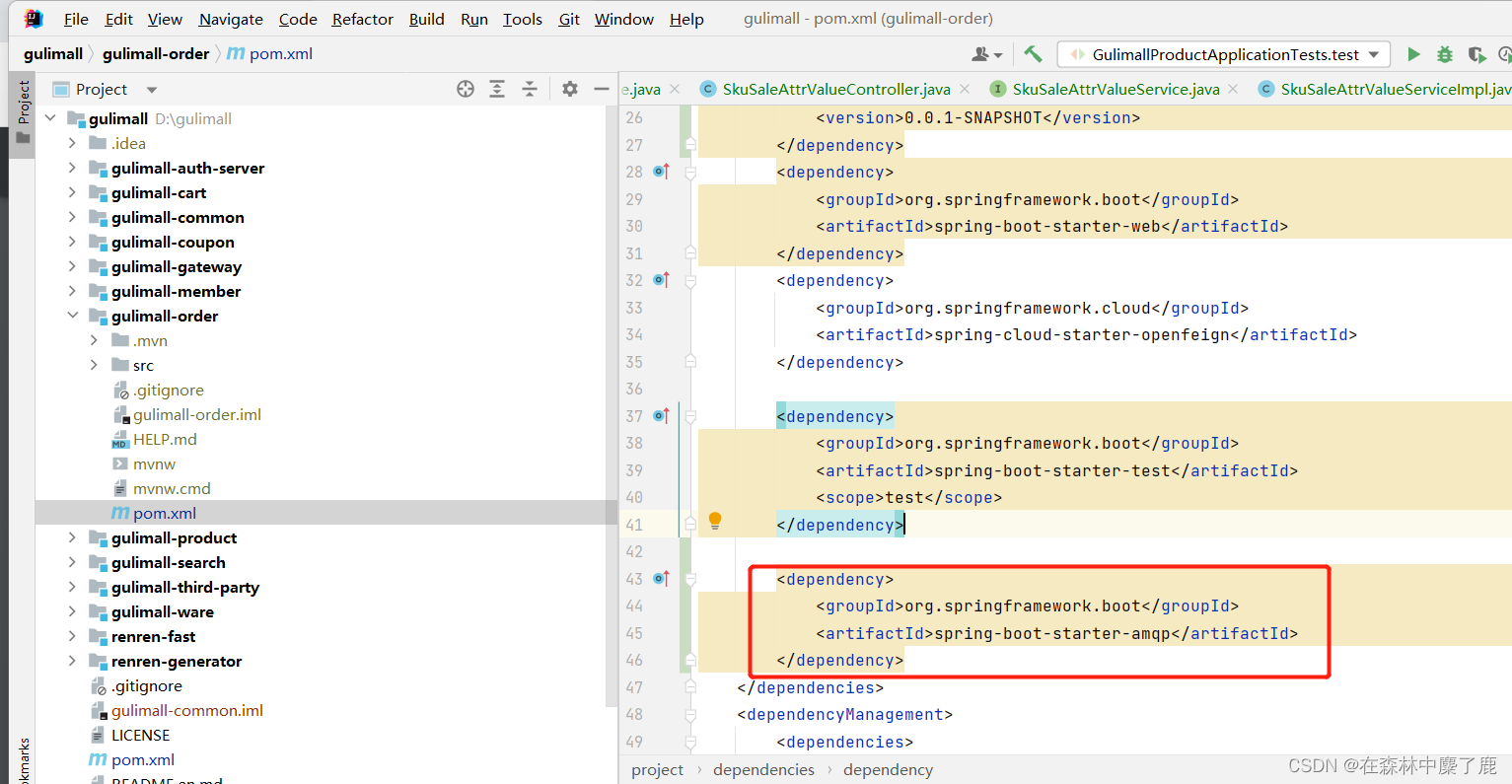
Task: Open the Navigate menu
Action: [x=231, y=19]
